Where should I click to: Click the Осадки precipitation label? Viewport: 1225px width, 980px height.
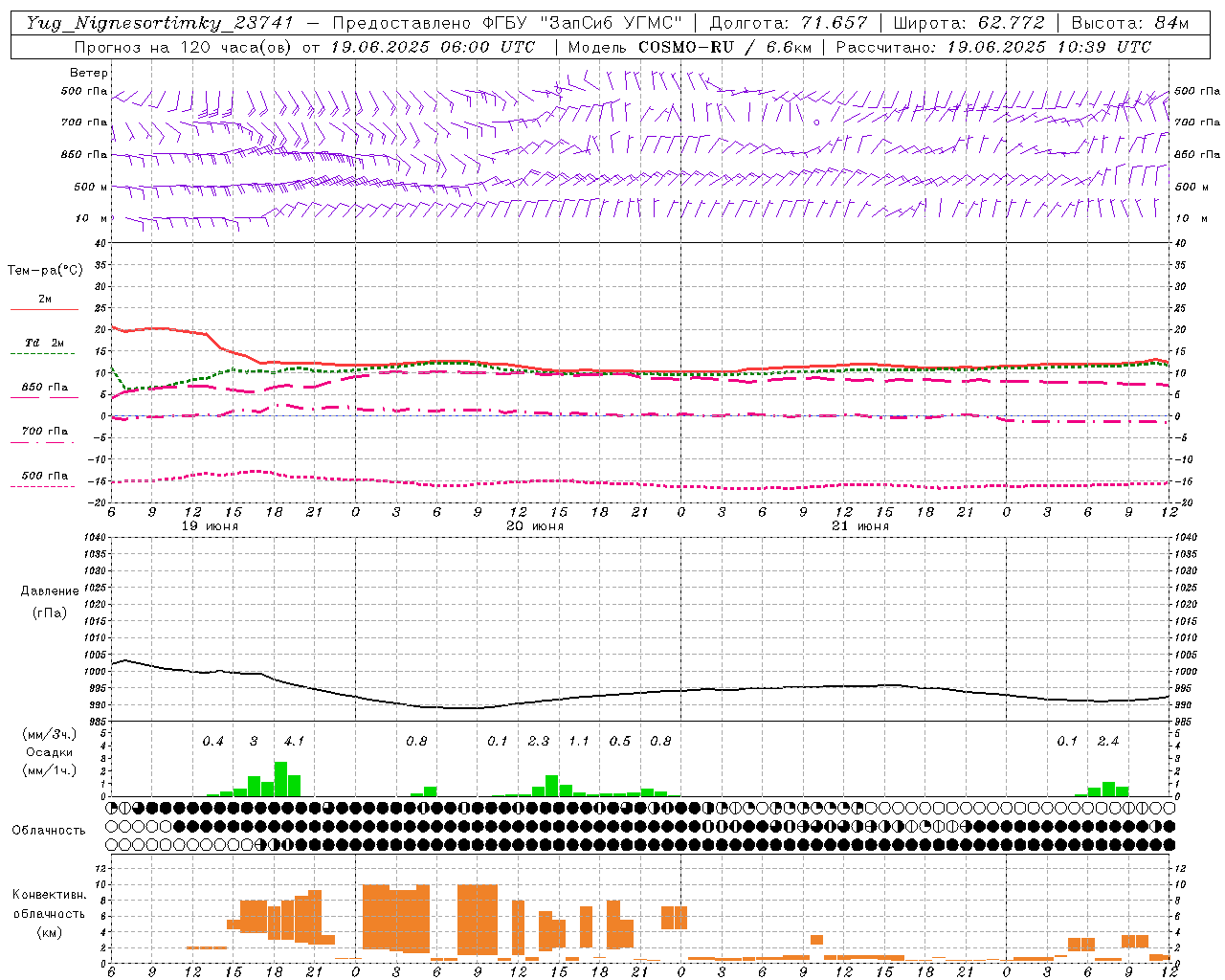pos(48,752)
